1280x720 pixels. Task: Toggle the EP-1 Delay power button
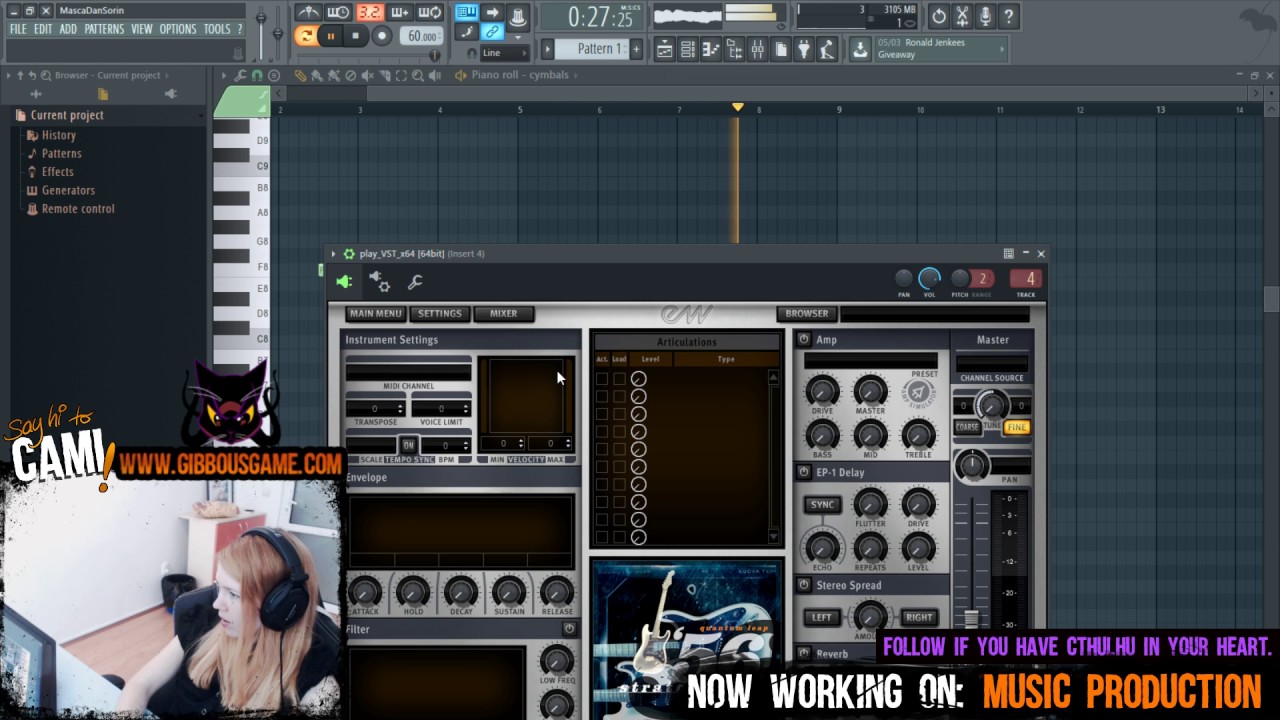(803, 472)
